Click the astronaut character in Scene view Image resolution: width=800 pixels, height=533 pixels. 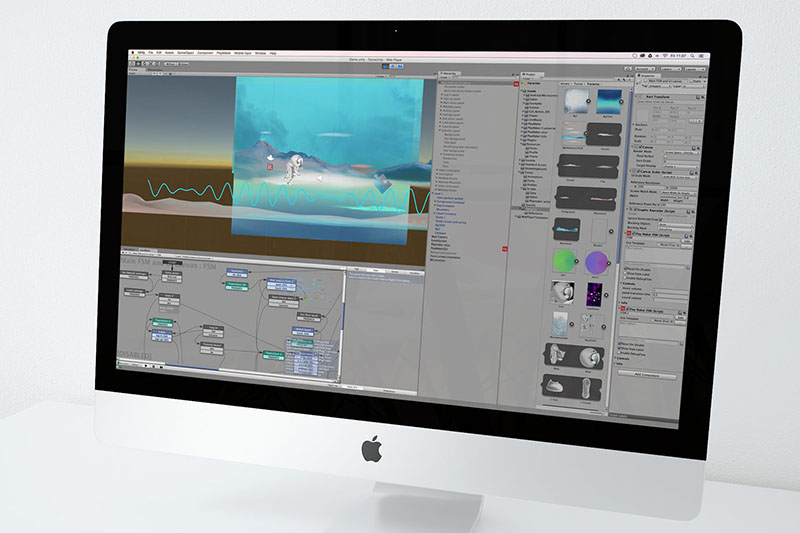[294, 168]
